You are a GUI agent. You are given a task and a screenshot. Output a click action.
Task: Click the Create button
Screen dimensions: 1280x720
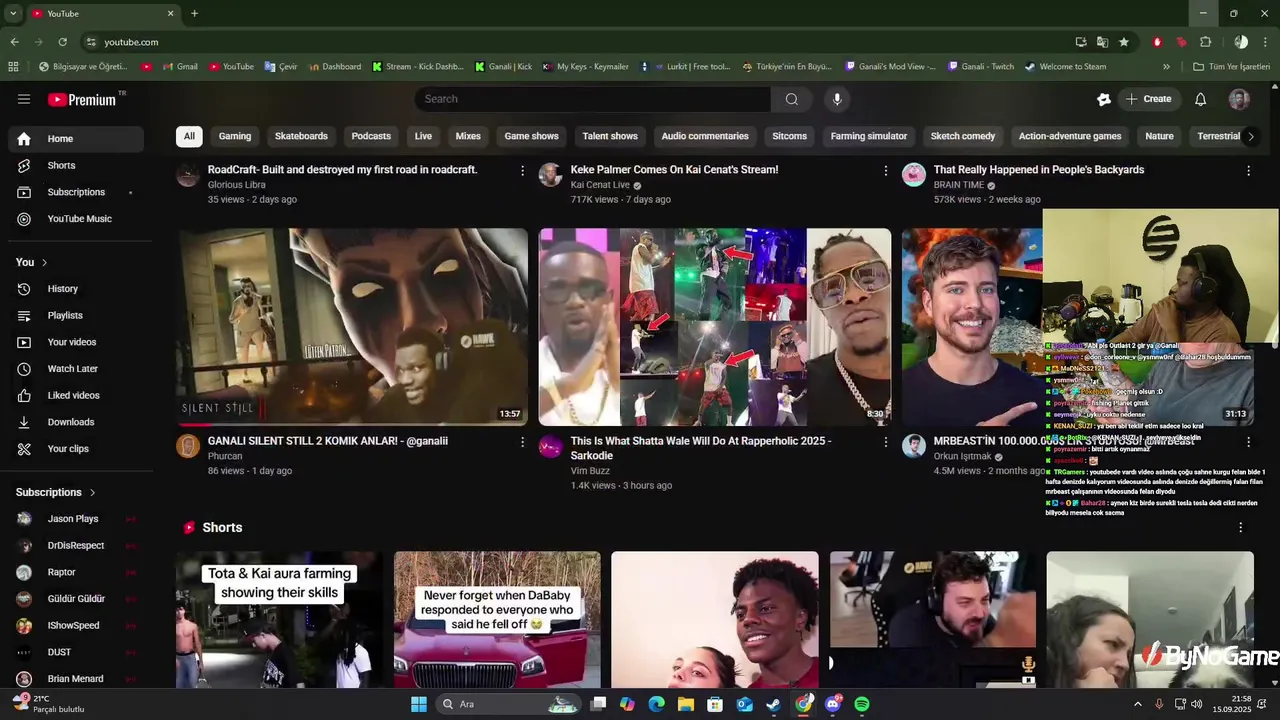[1148, 99]
